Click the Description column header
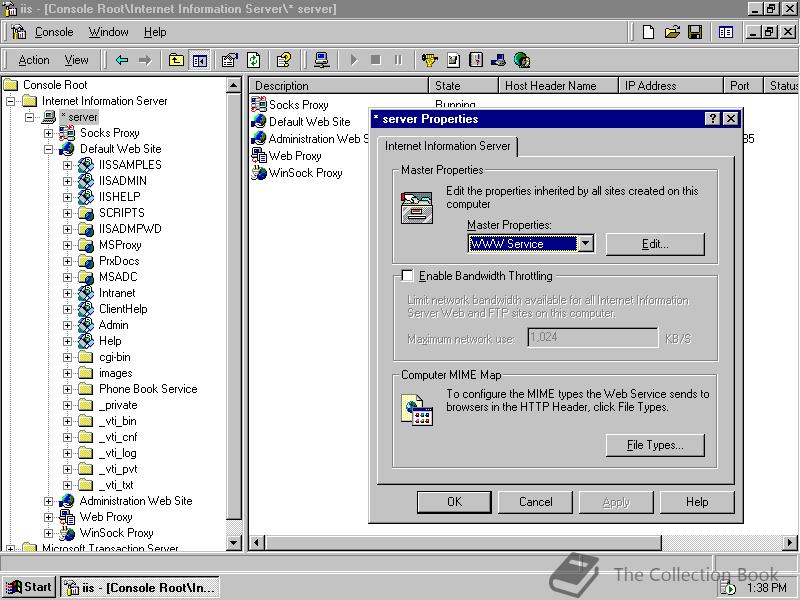 [x=338, y=86]
